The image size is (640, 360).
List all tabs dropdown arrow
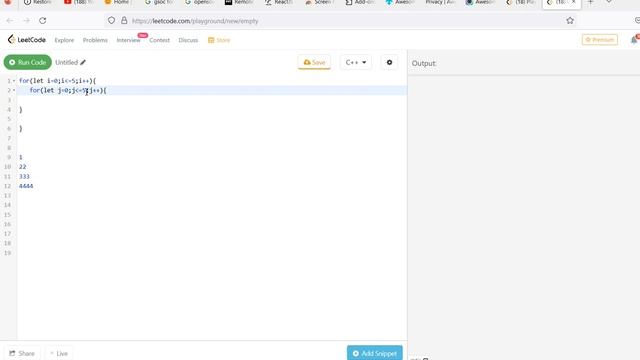[x=609, y=2]
